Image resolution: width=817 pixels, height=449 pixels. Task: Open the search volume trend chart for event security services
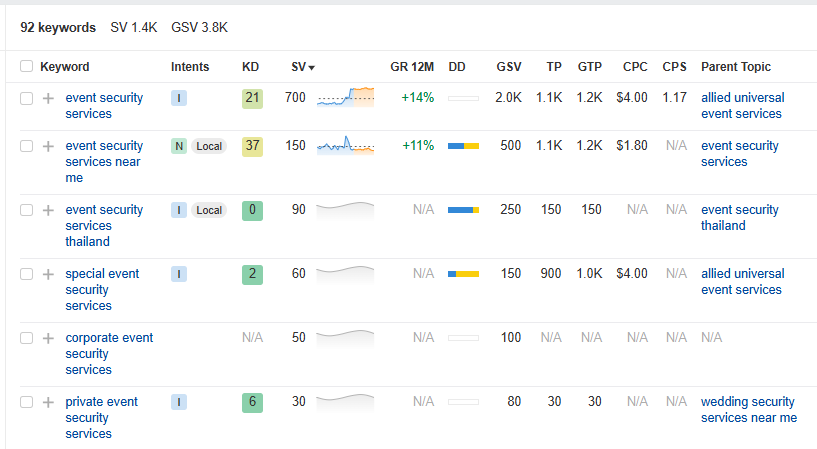[x=345, y=97]
